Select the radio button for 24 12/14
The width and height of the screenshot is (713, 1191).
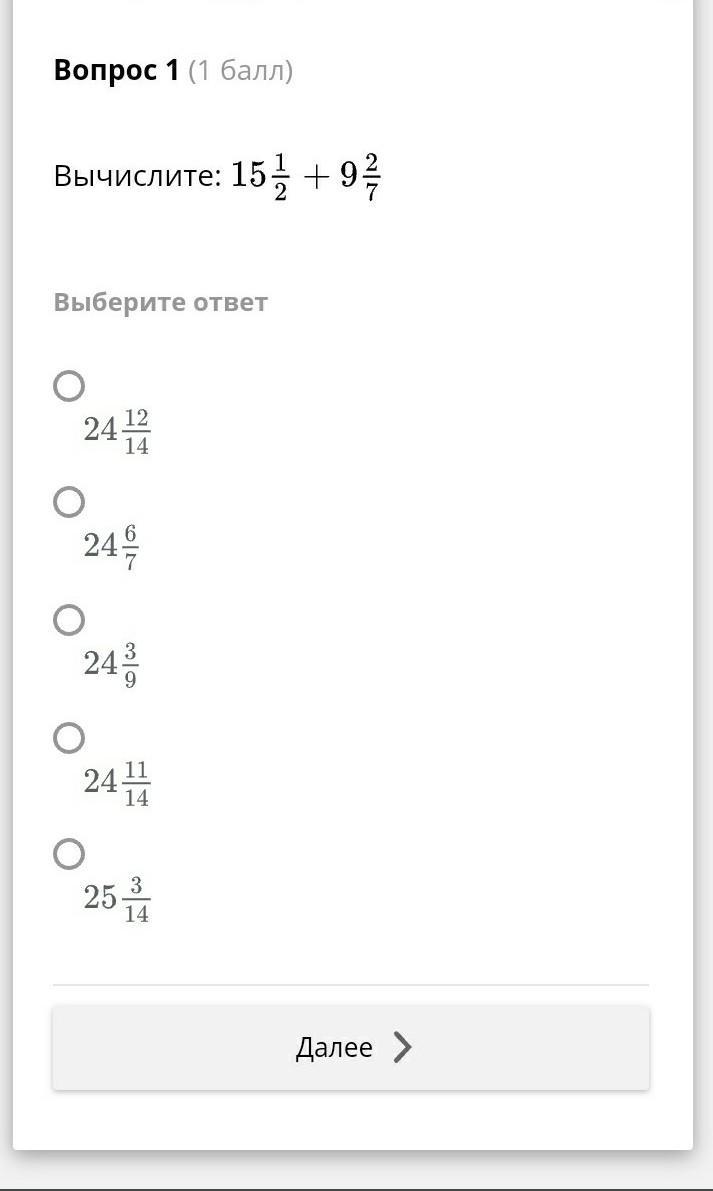(x=69, y=386)
